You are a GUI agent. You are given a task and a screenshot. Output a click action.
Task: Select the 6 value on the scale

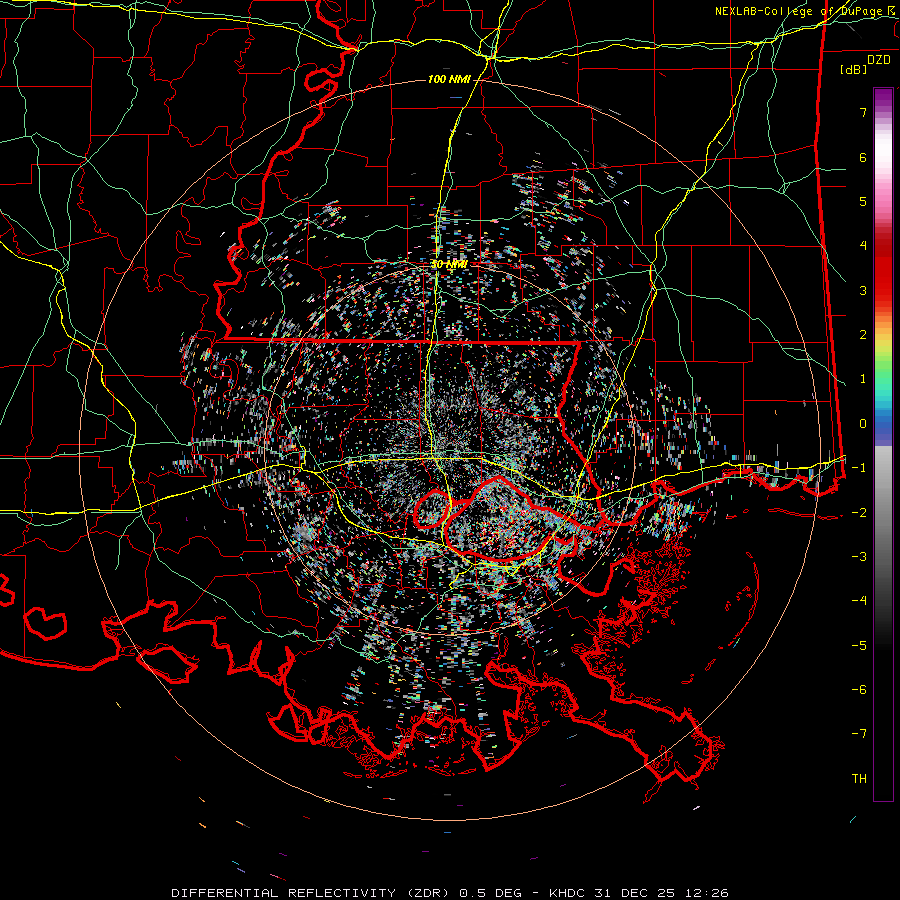click(x=863, y=157)
